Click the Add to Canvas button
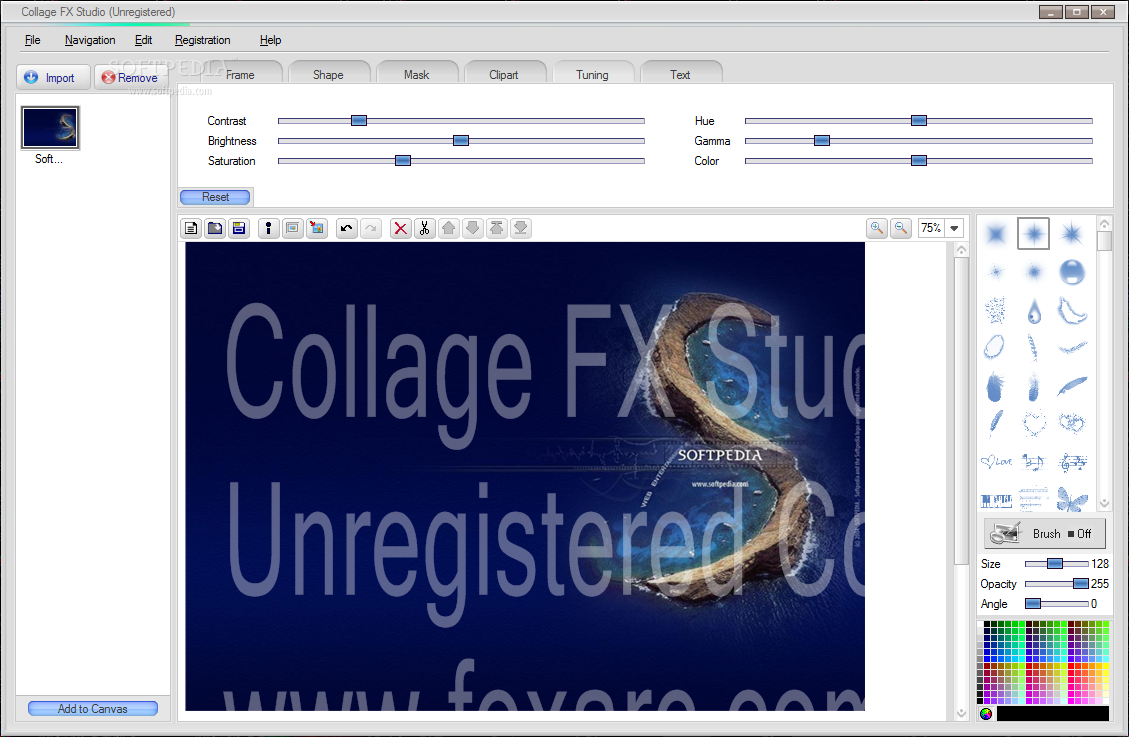 [x=93, y=709]
